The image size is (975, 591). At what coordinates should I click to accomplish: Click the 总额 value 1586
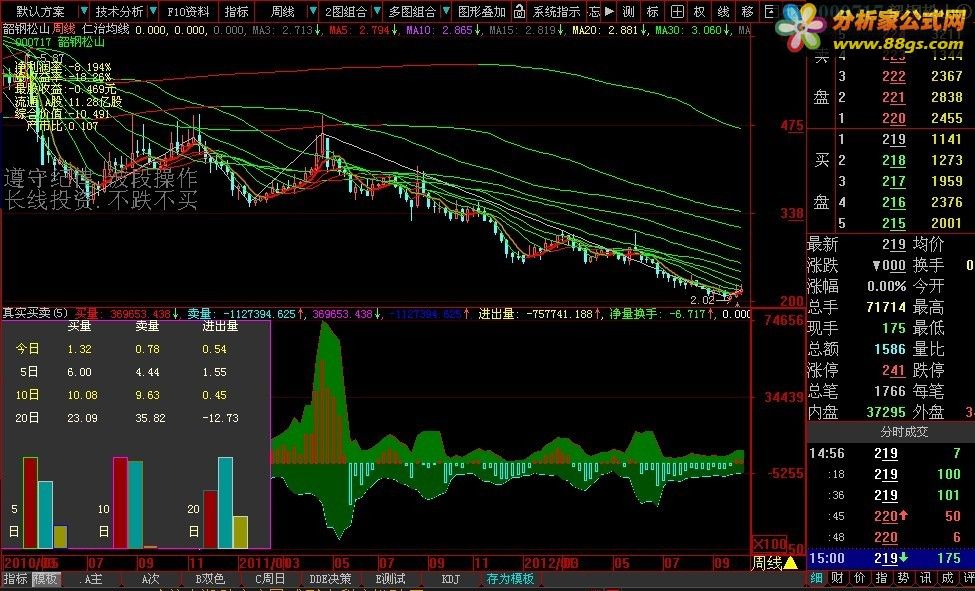(x=890, y=349)
